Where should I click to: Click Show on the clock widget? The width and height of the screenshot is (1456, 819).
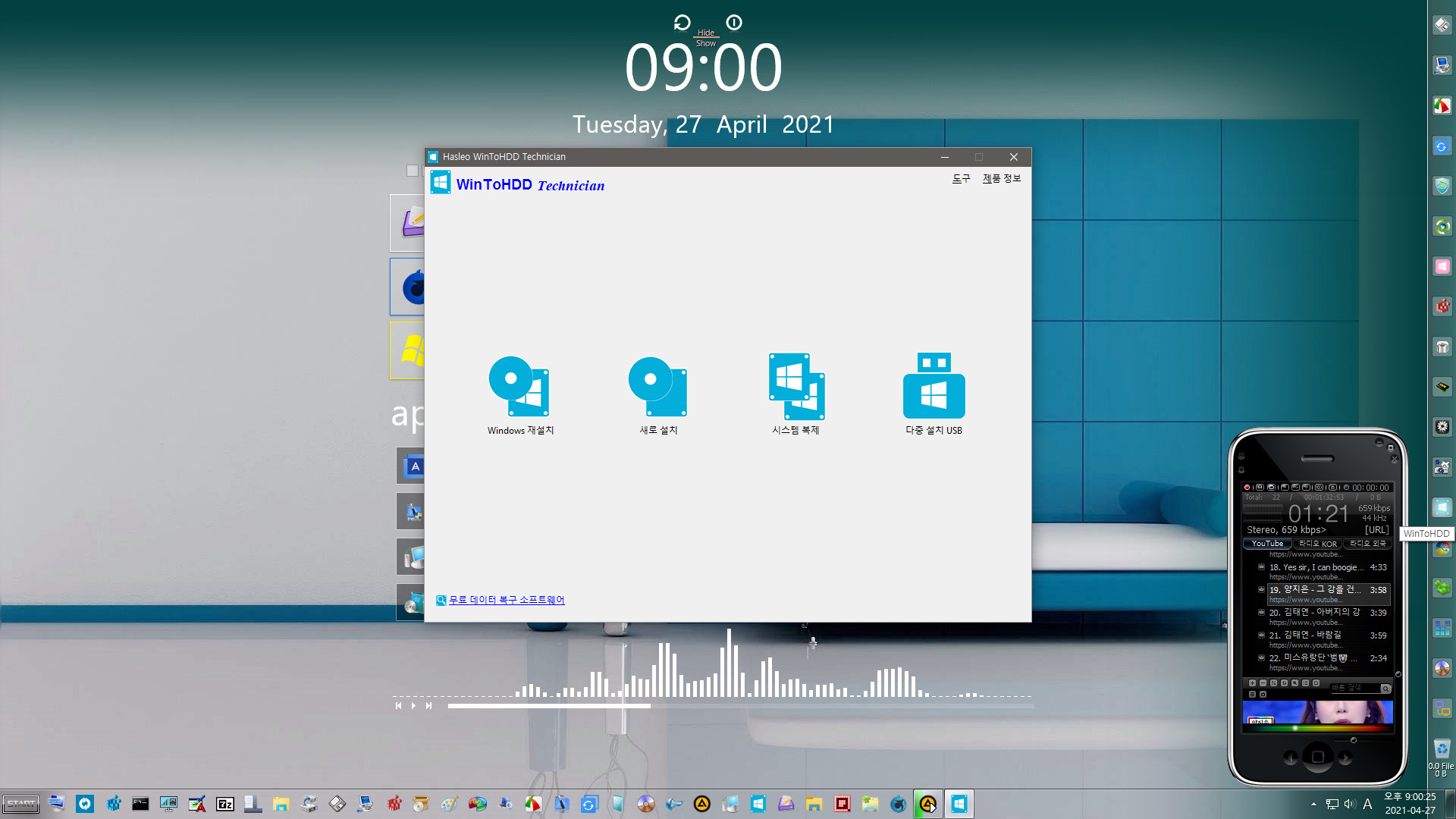(706, 43)
